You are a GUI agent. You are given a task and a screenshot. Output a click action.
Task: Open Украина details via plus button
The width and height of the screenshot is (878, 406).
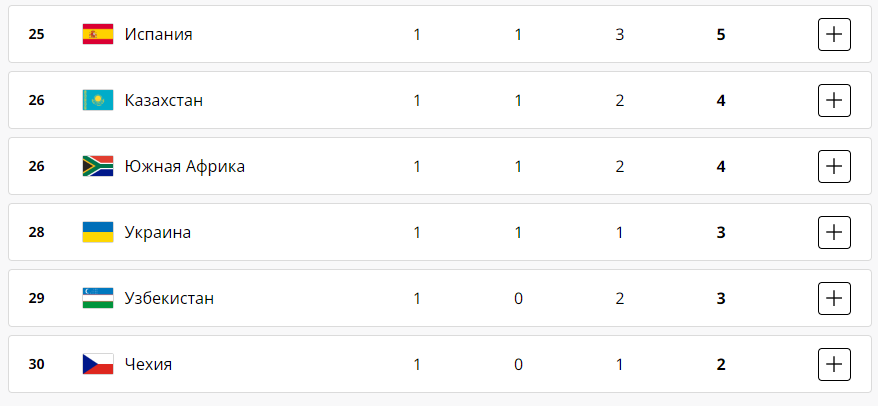[x=834, y=233]
